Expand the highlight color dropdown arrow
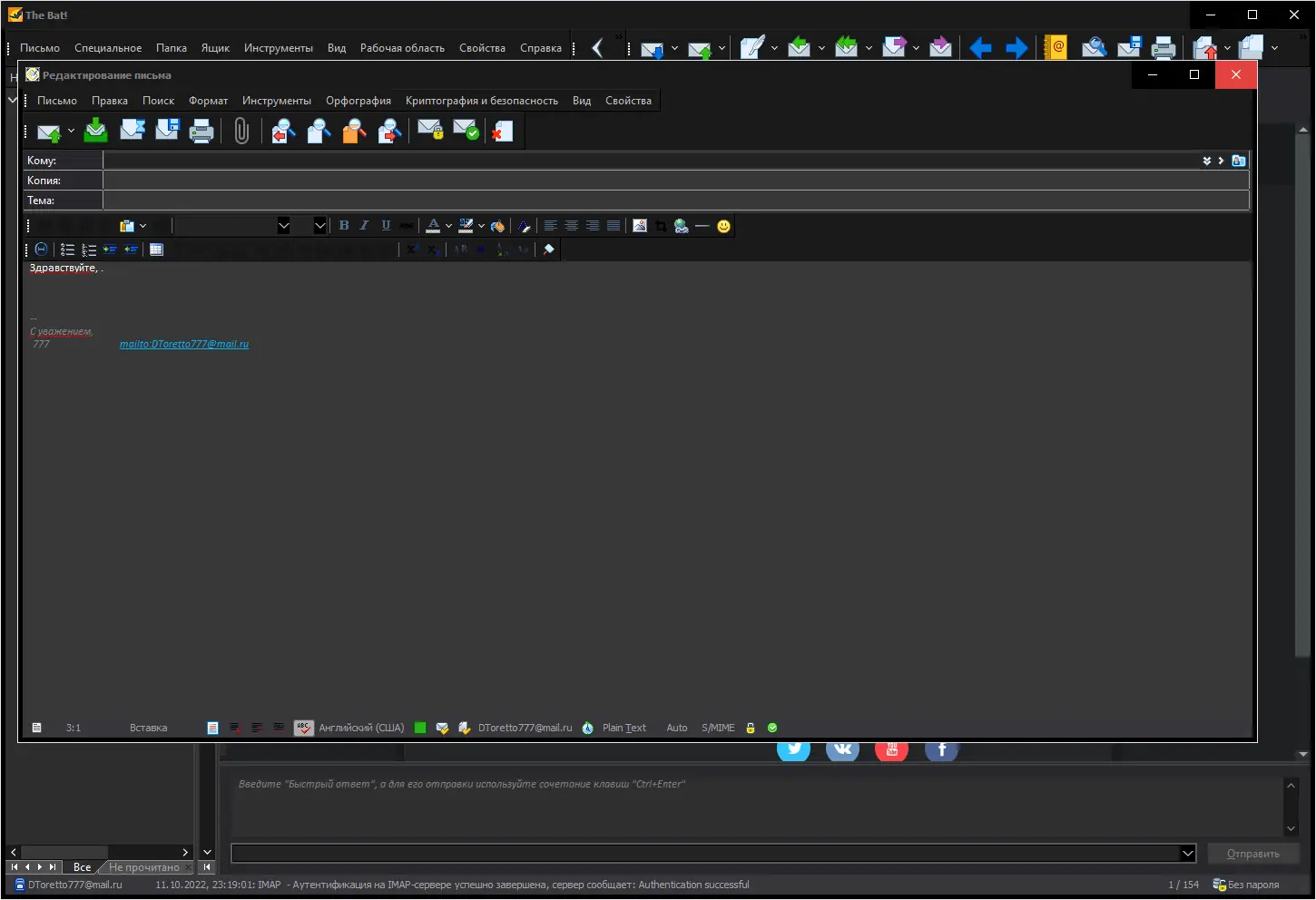The height and width of the screenshot is (900, 1316). tap(481, 226)
